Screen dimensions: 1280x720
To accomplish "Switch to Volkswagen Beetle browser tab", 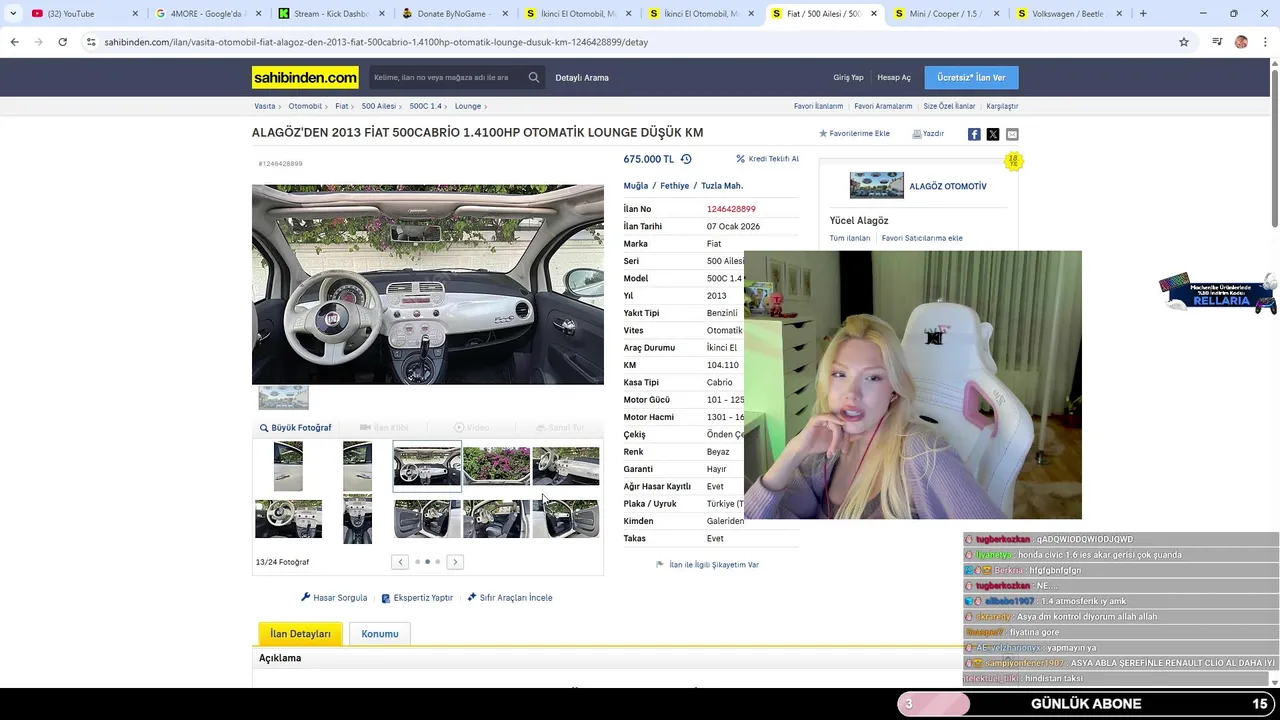I will [1068, 14].
